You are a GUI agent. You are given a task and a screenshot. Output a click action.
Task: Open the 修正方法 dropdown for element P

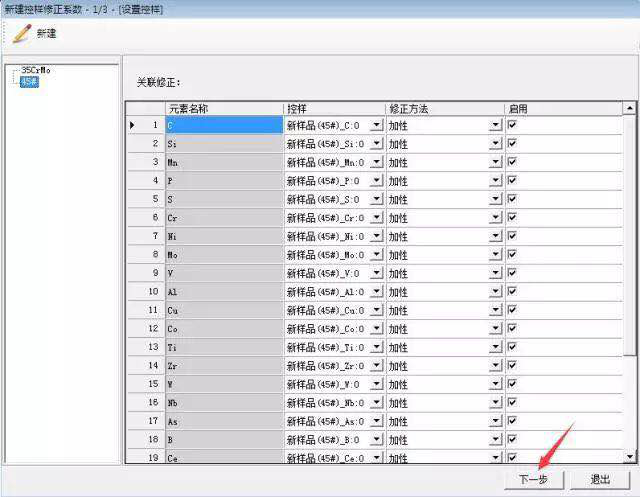[x=495, y=181]
